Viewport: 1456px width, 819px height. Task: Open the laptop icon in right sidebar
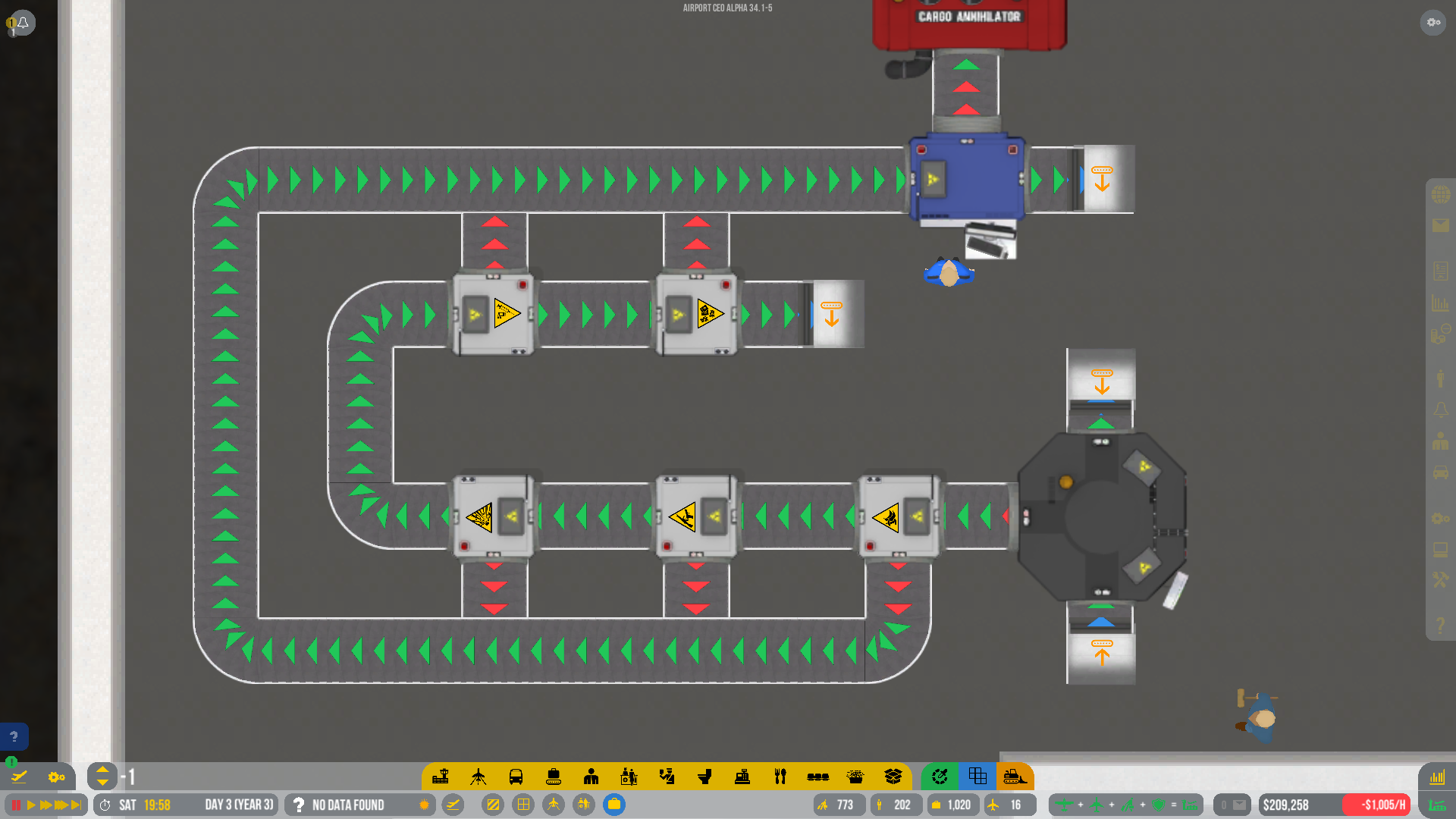pyautogui.click(x=1441, y=549)
